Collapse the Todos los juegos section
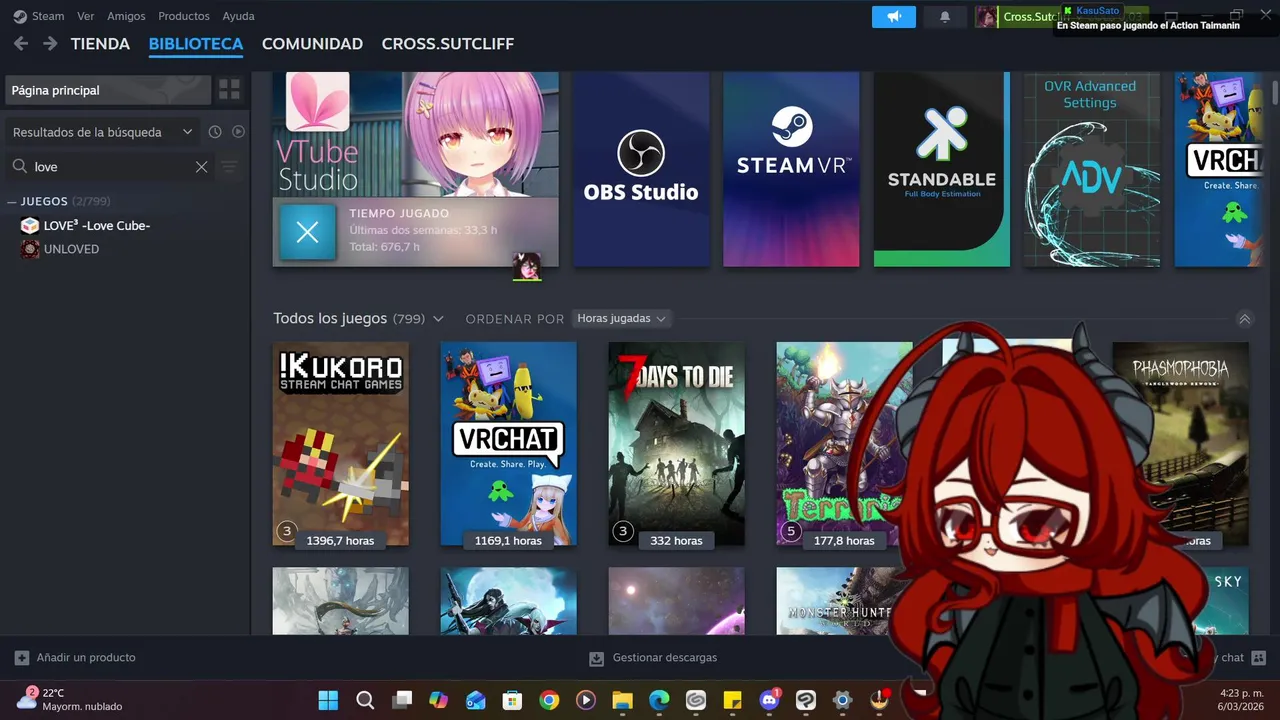The image size is (1280, 720). [1244, 319]
